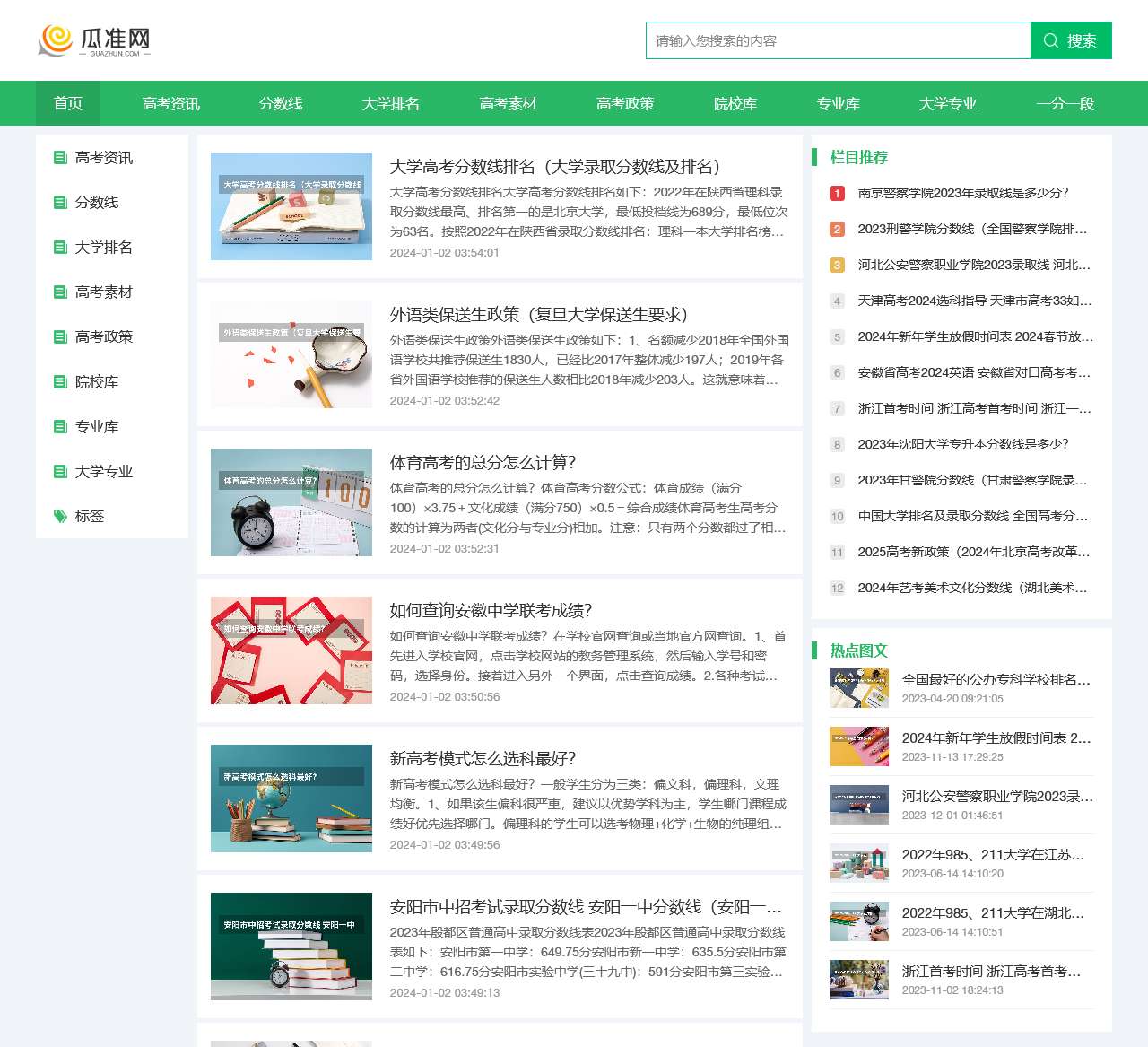The image size is (1148, 1047).
Task: Open the 新高考模式怎么选科最好? article
Action: coord(484,755)
